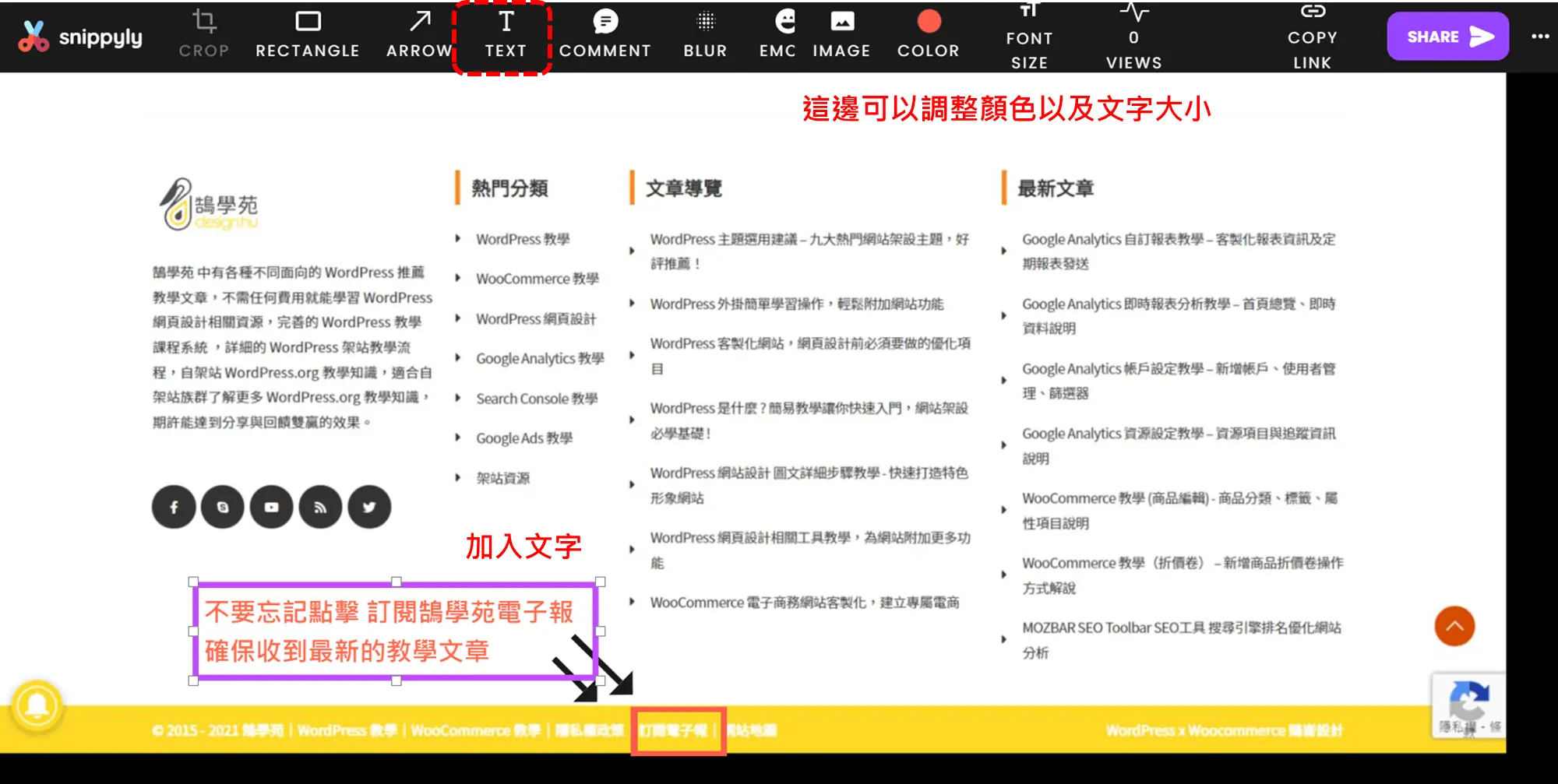Open Google Ads 教學 category link
This screenshot has height=784, width=1558.
coord(524,438)
